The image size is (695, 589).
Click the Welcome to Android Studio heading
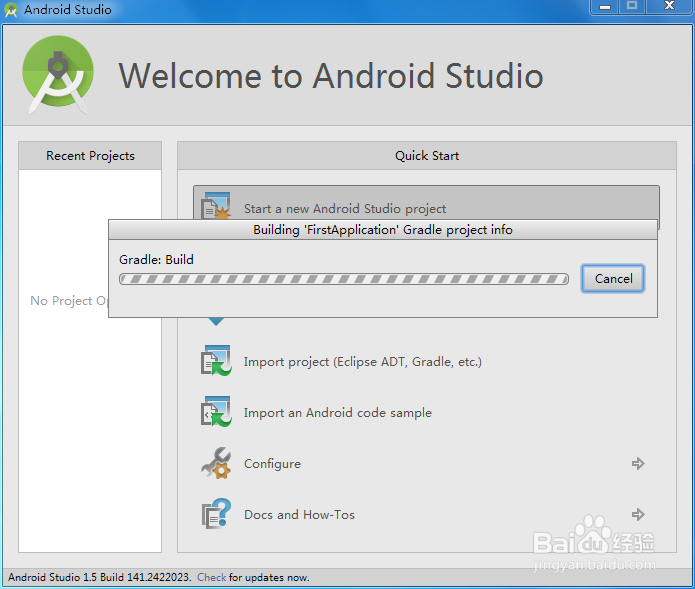tap(331, 76)
